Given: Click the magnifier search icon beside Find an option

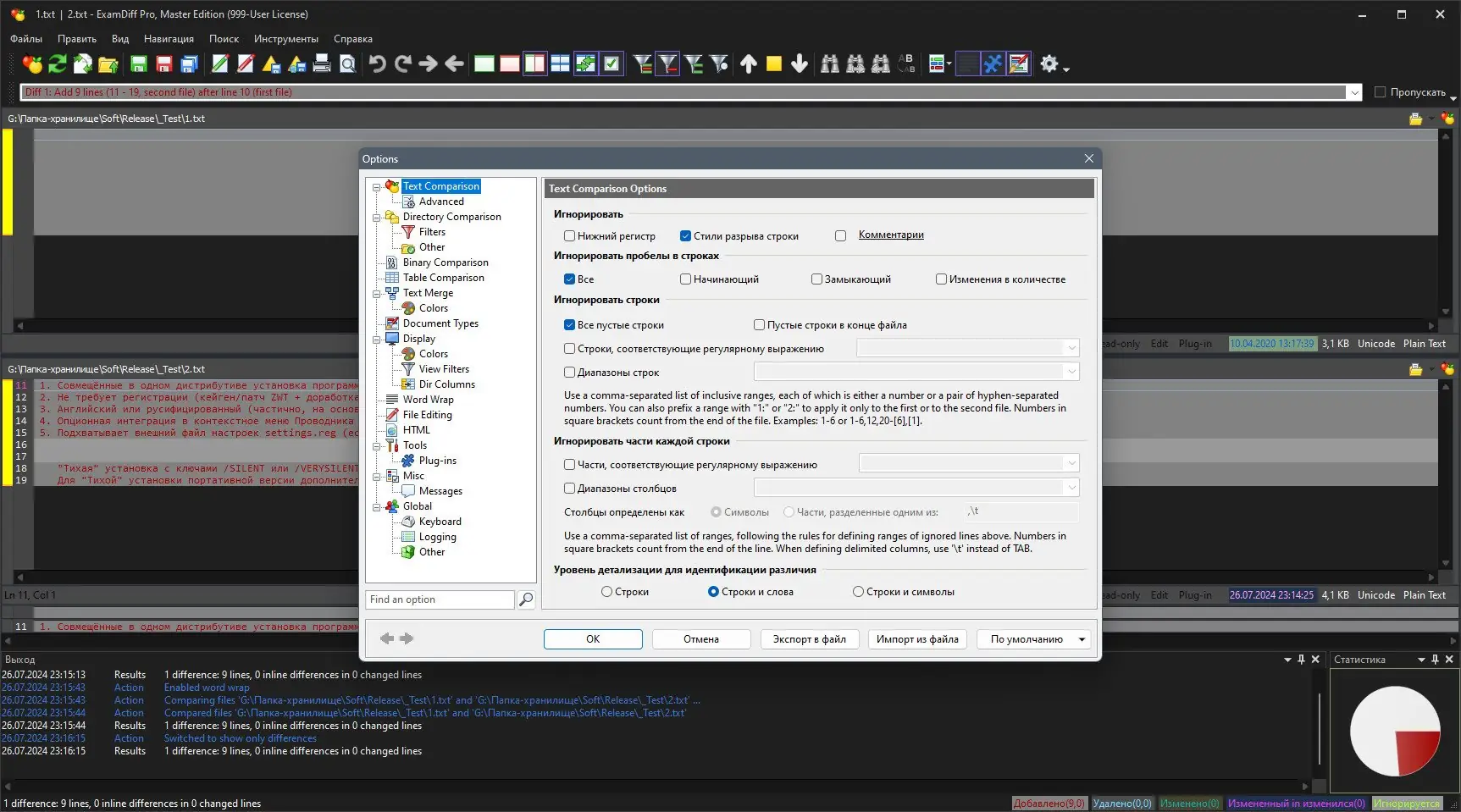Looking at the screenshot, I should 526,599.
